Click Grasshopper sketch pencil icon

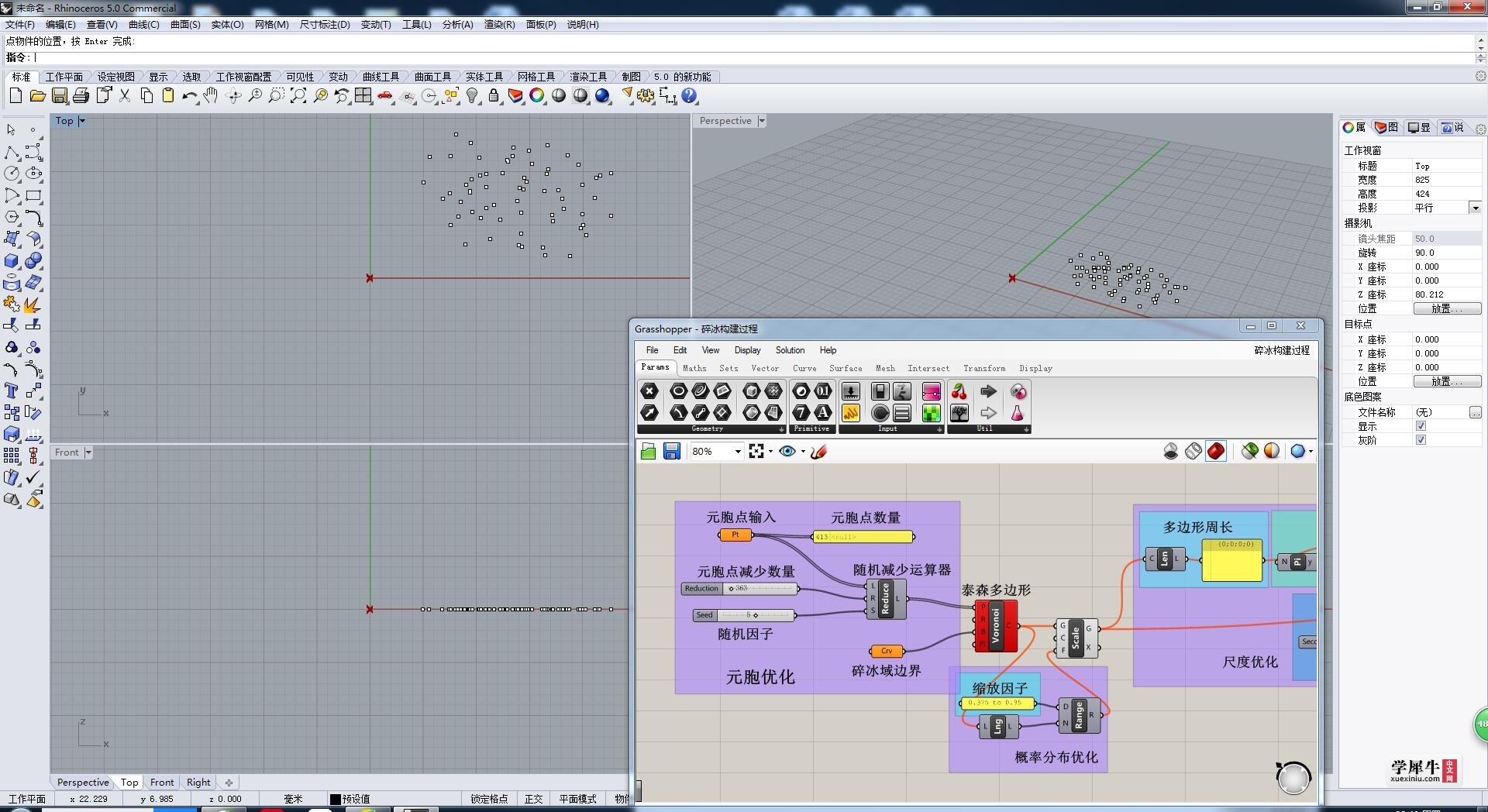tap(819, 451)
